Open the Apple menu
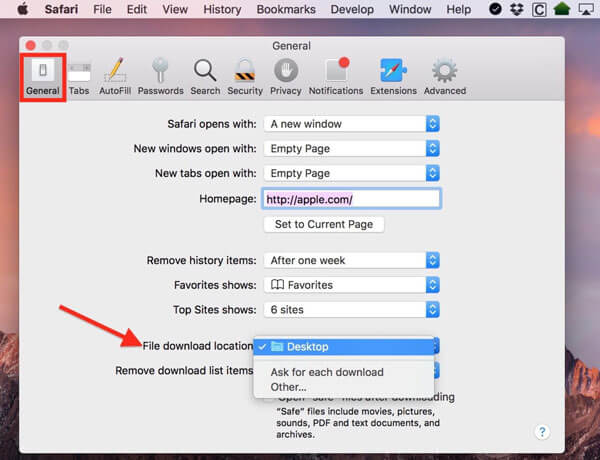 tap(23, 9)
